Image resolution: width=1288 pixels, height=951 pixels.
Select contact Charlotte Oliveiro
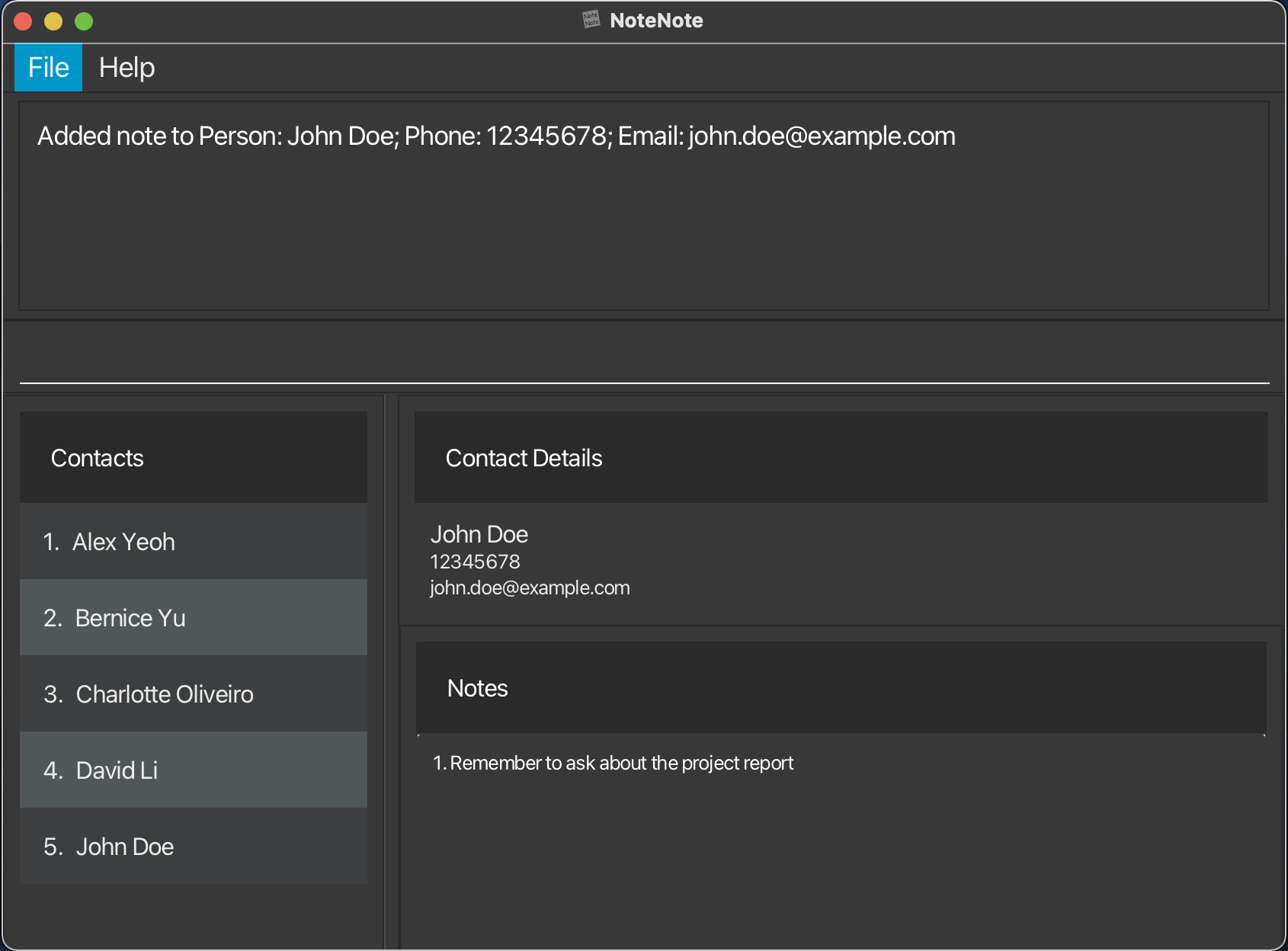pos(194,693)
